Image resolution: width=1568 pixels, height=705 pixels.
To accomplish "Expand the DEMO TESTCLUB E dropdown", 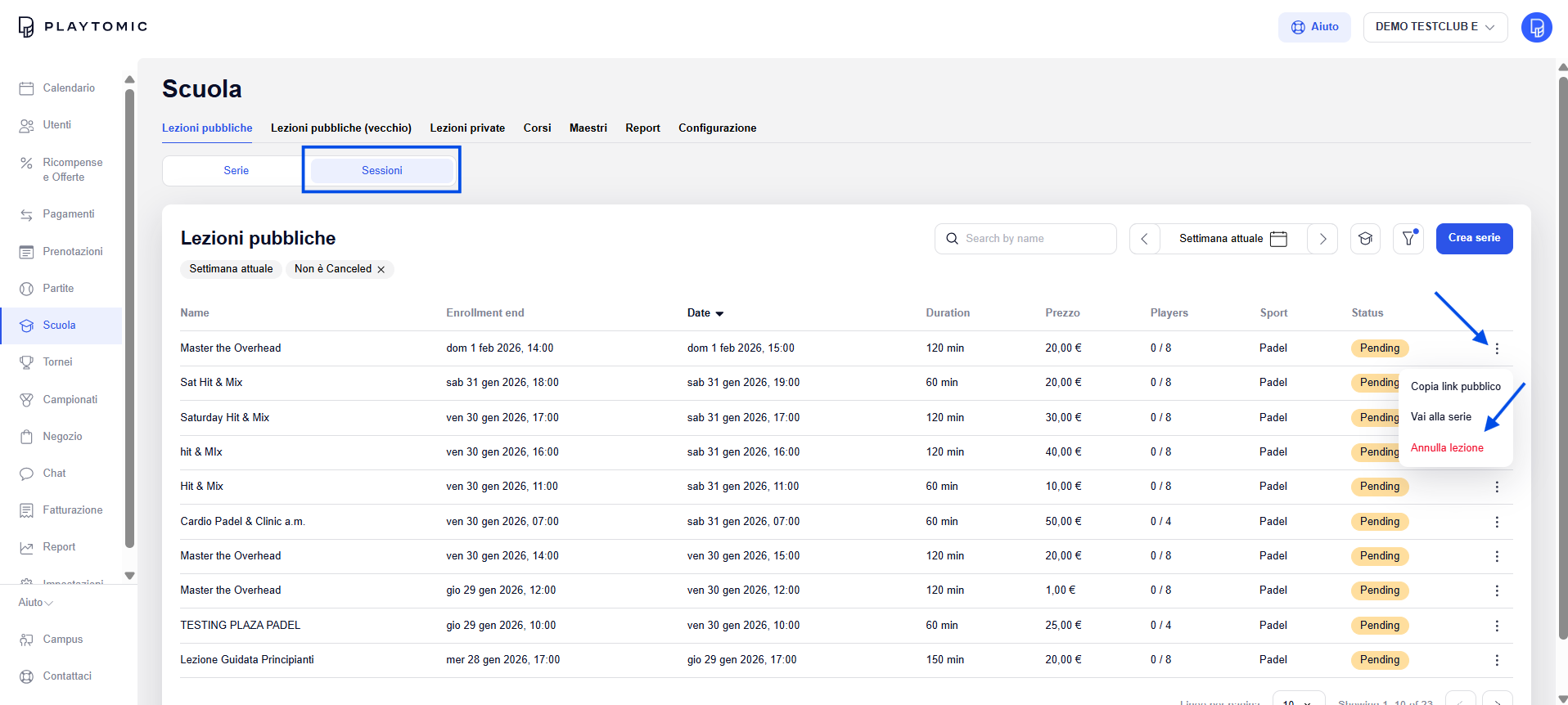I will 1435,27.
